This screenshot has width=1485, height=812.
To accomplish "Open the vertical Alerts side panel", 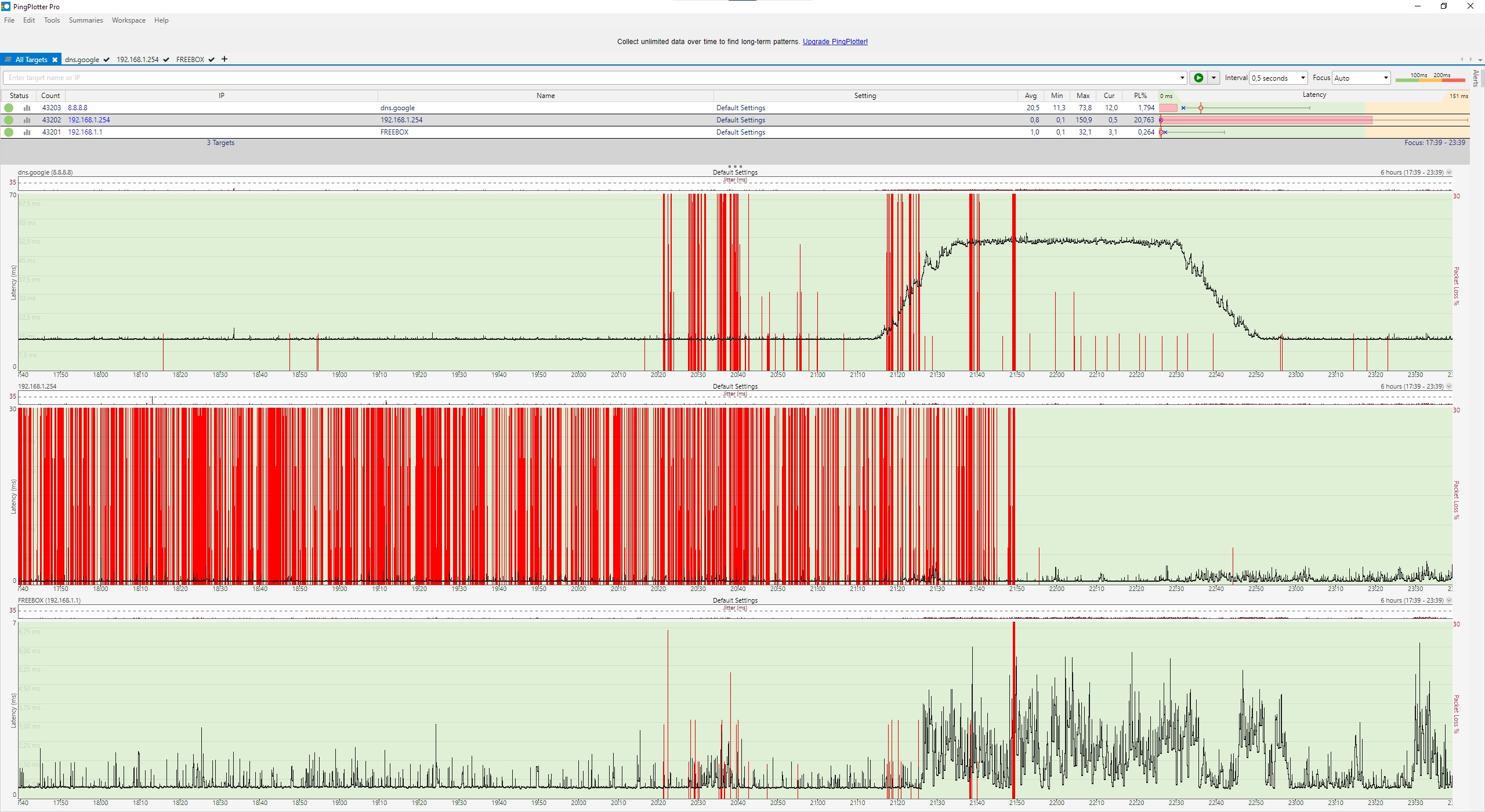I will (1476, 78).
